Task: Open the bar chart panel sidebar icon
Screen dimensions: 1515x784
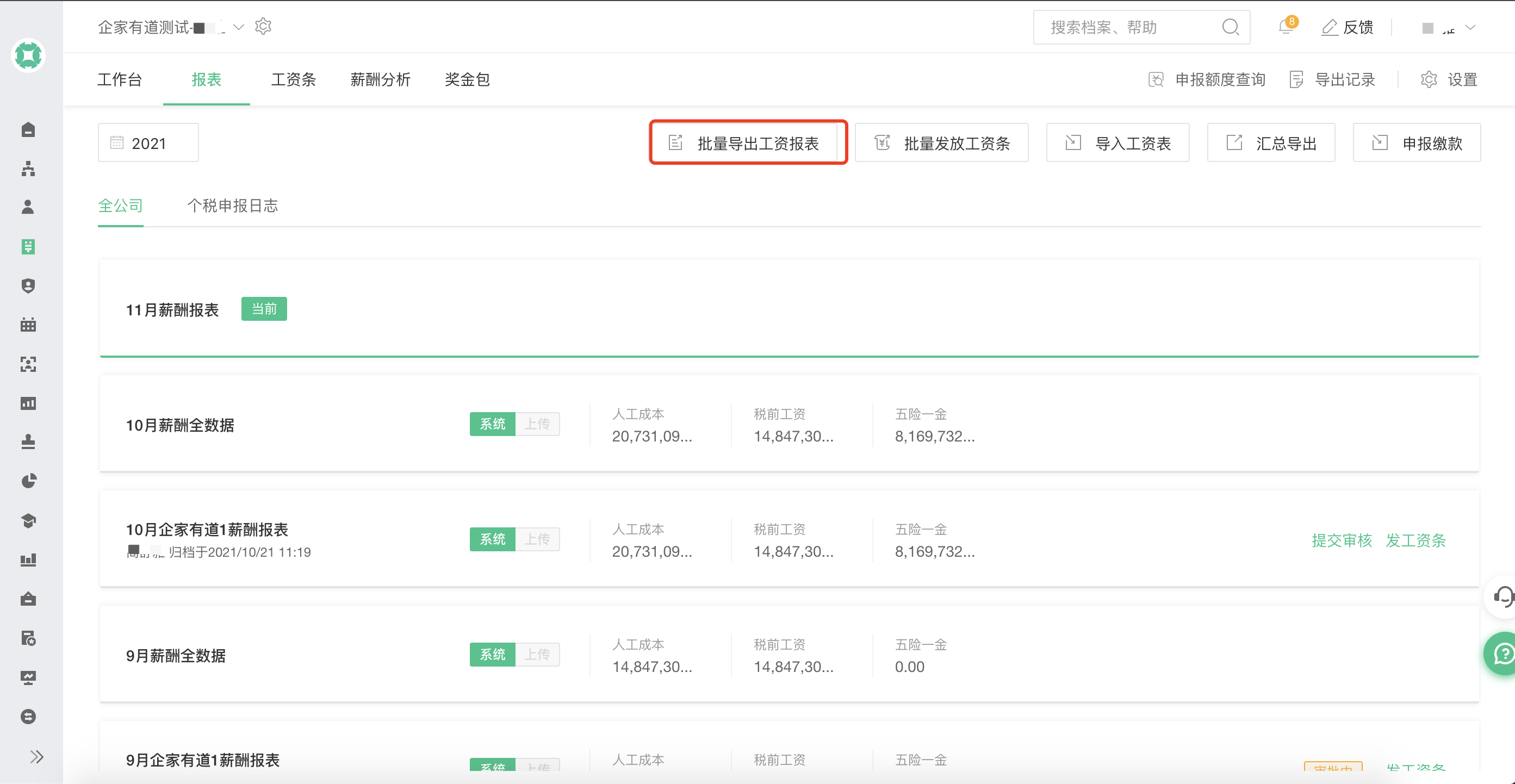Action: (28, 403)
